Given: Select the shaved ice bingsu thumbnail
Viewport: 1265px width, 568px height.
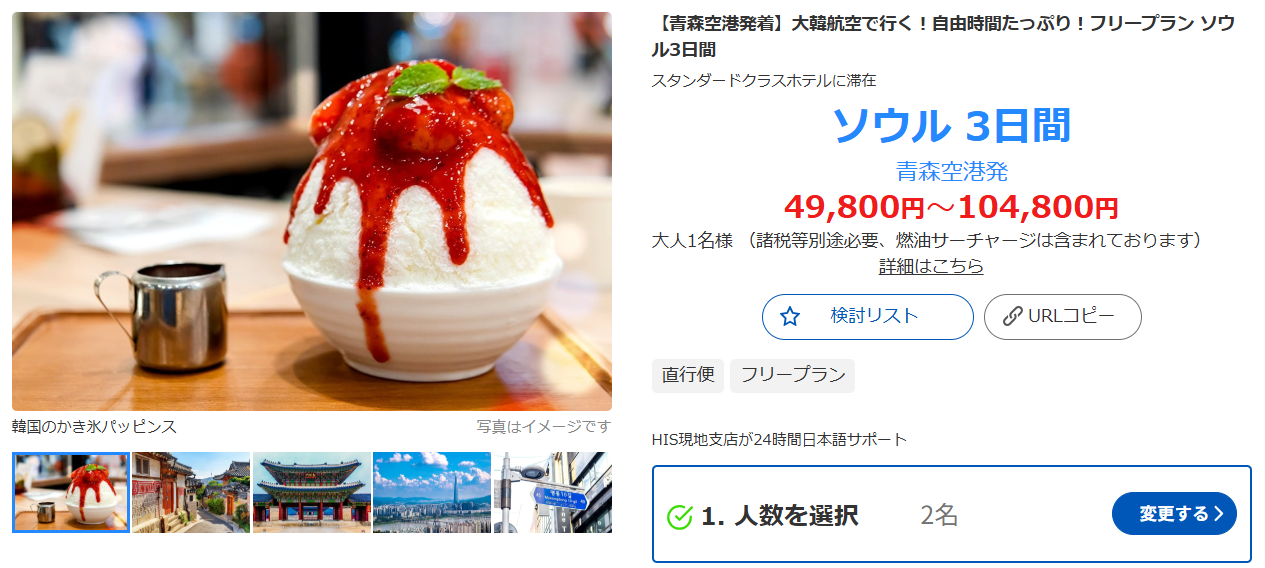Looking at the screenshot, I should pos(71,492).
